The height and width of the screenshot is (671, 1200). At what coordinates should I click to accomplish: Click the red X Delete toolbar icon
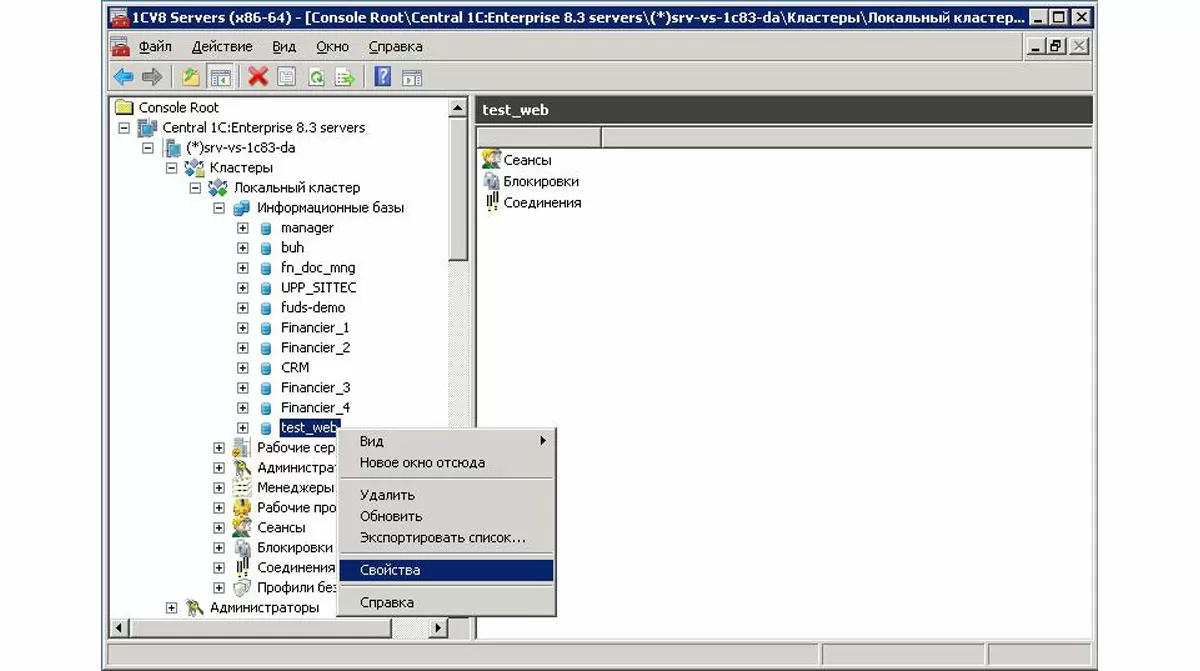click(258, 77)
